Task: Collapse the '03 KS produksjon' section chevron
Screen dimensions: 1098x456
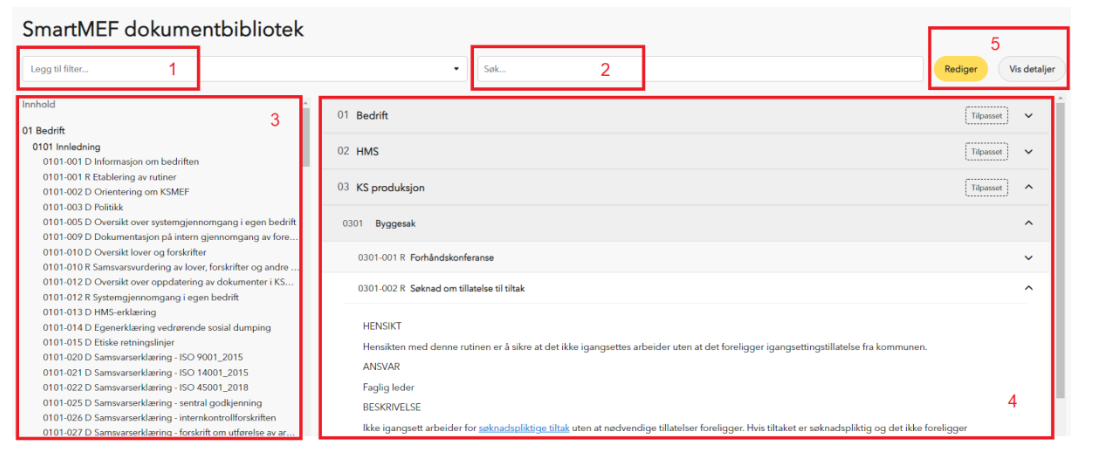Action: tap(1029, 187)
